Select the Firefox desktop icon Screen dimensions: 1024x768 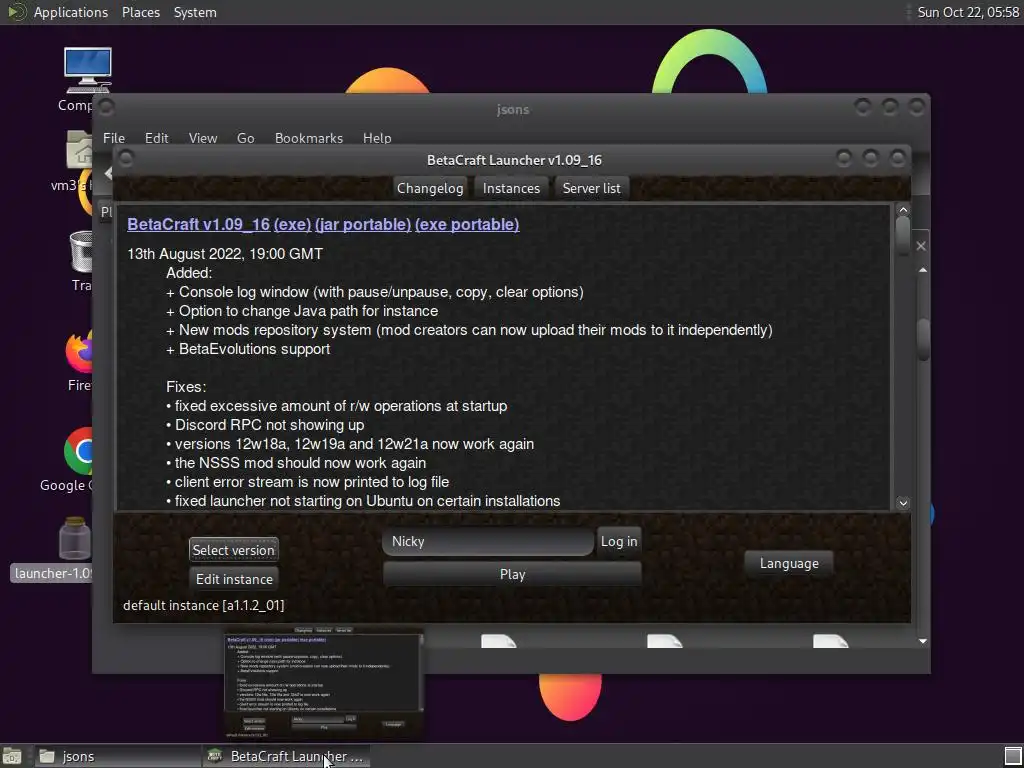(78, 351)
